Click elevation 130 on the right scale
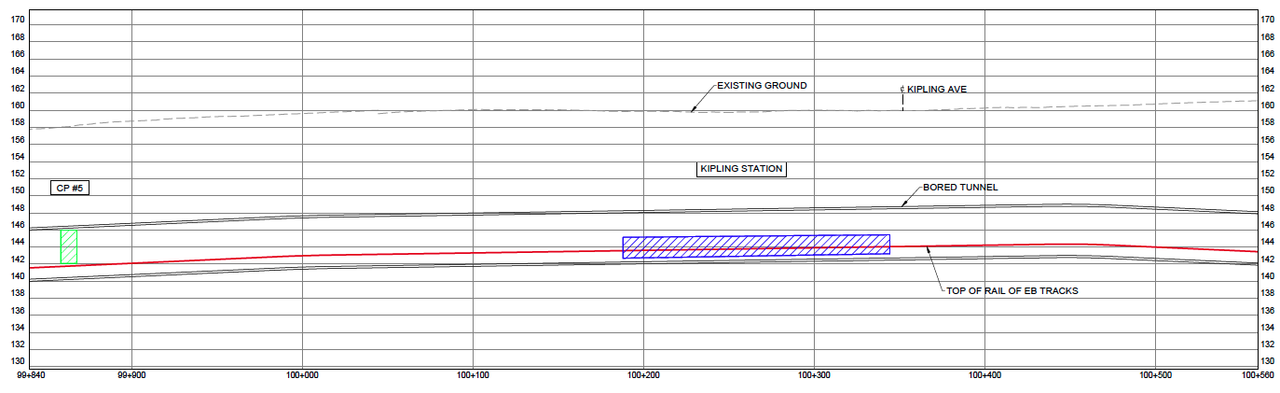This screenshot has width=1280, height=393. [x=1267, y=362]
